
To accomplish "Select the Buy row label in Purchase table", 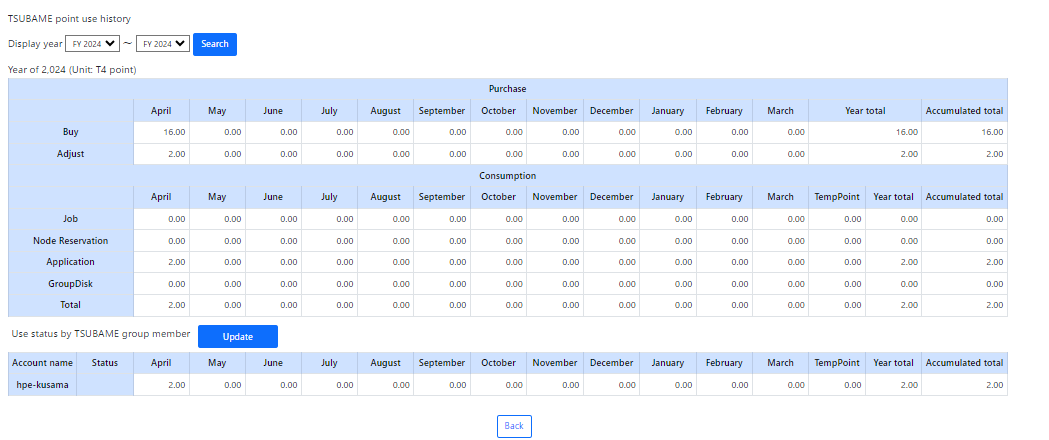I will tap(70, 132).
